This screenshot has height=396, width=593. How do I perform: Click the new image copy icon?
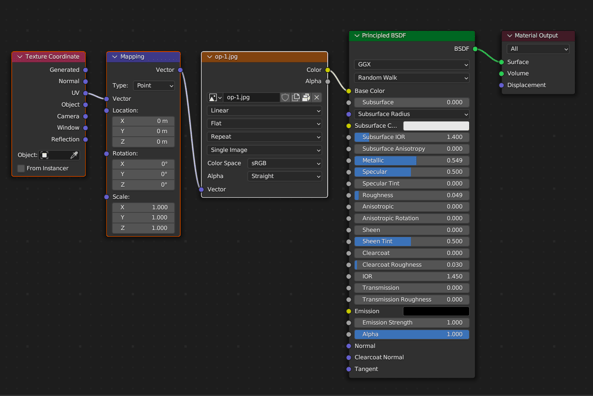pos(296,98)
